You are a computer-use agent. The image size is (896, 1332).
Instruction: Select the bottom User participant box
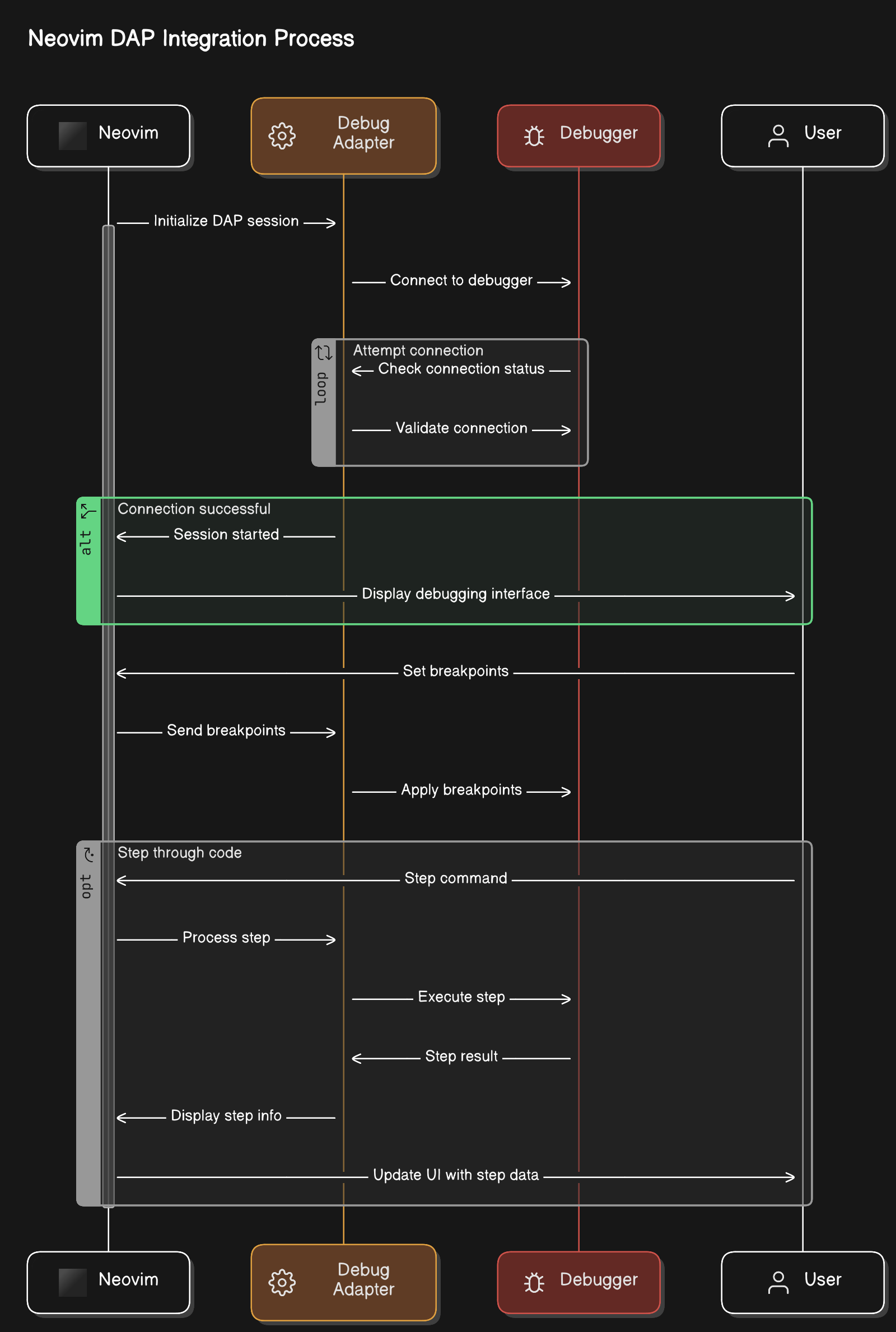(x=802, y=1283)
